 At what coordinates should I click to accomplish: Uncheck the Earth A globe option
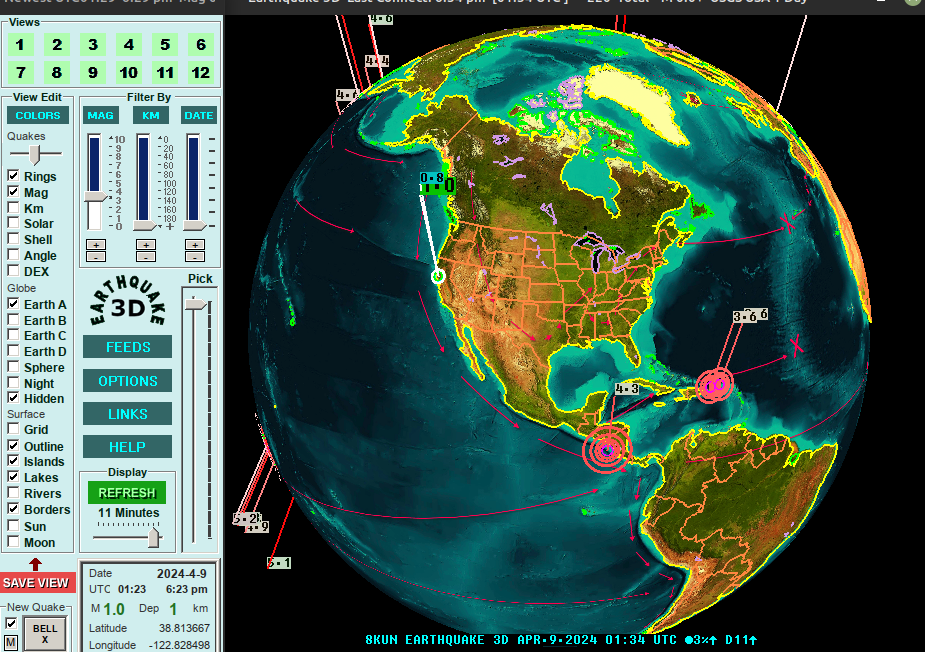[13, 304]
